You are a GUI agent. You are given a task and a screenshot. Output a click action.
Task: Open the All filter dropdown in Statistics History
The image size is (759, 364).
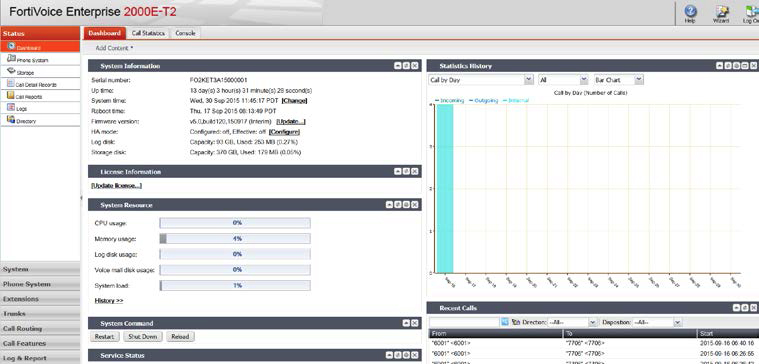[563, 80]
